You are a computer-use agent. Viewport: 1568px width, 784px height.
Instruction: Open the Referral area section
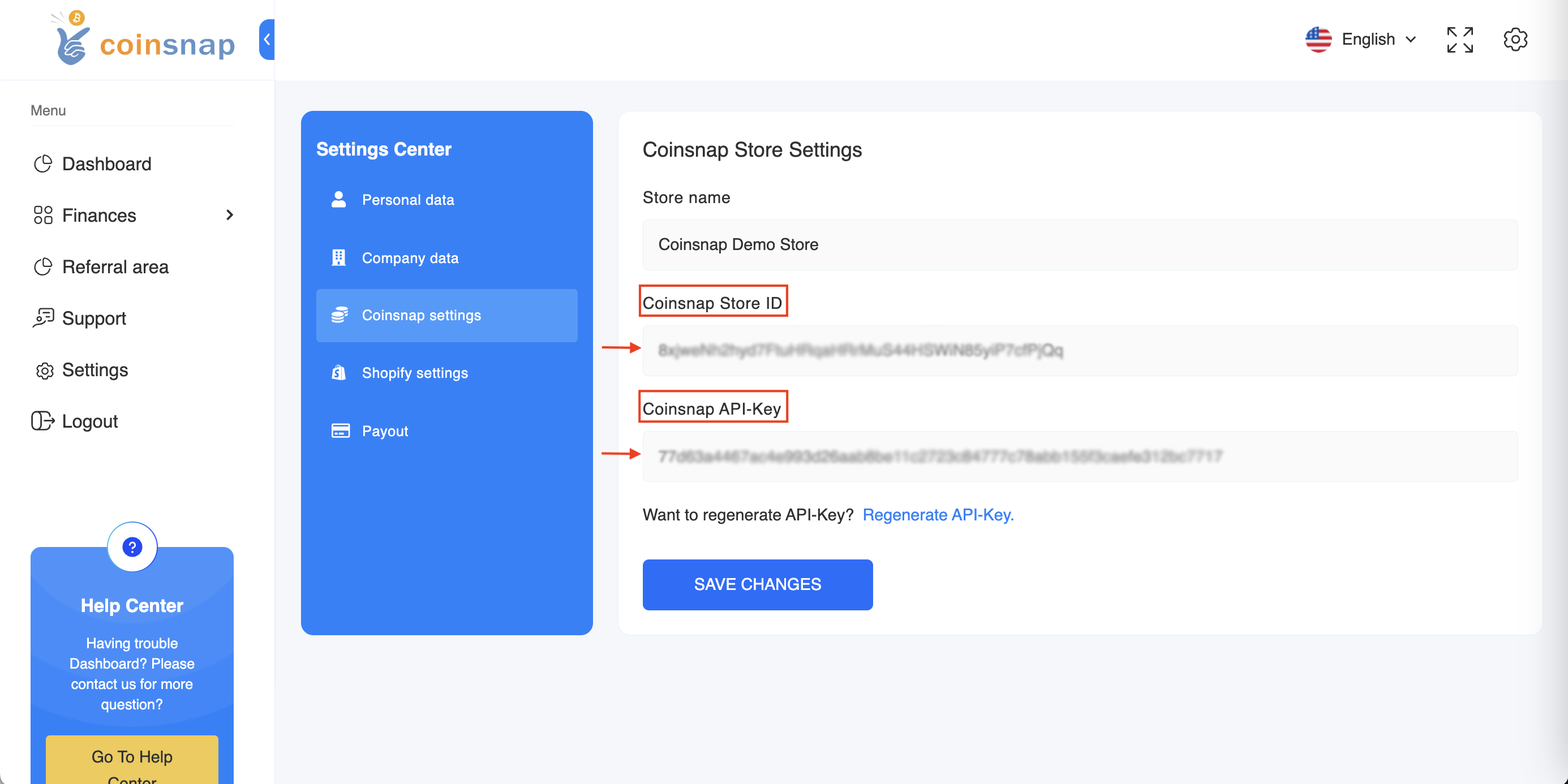tap(115, 266)
